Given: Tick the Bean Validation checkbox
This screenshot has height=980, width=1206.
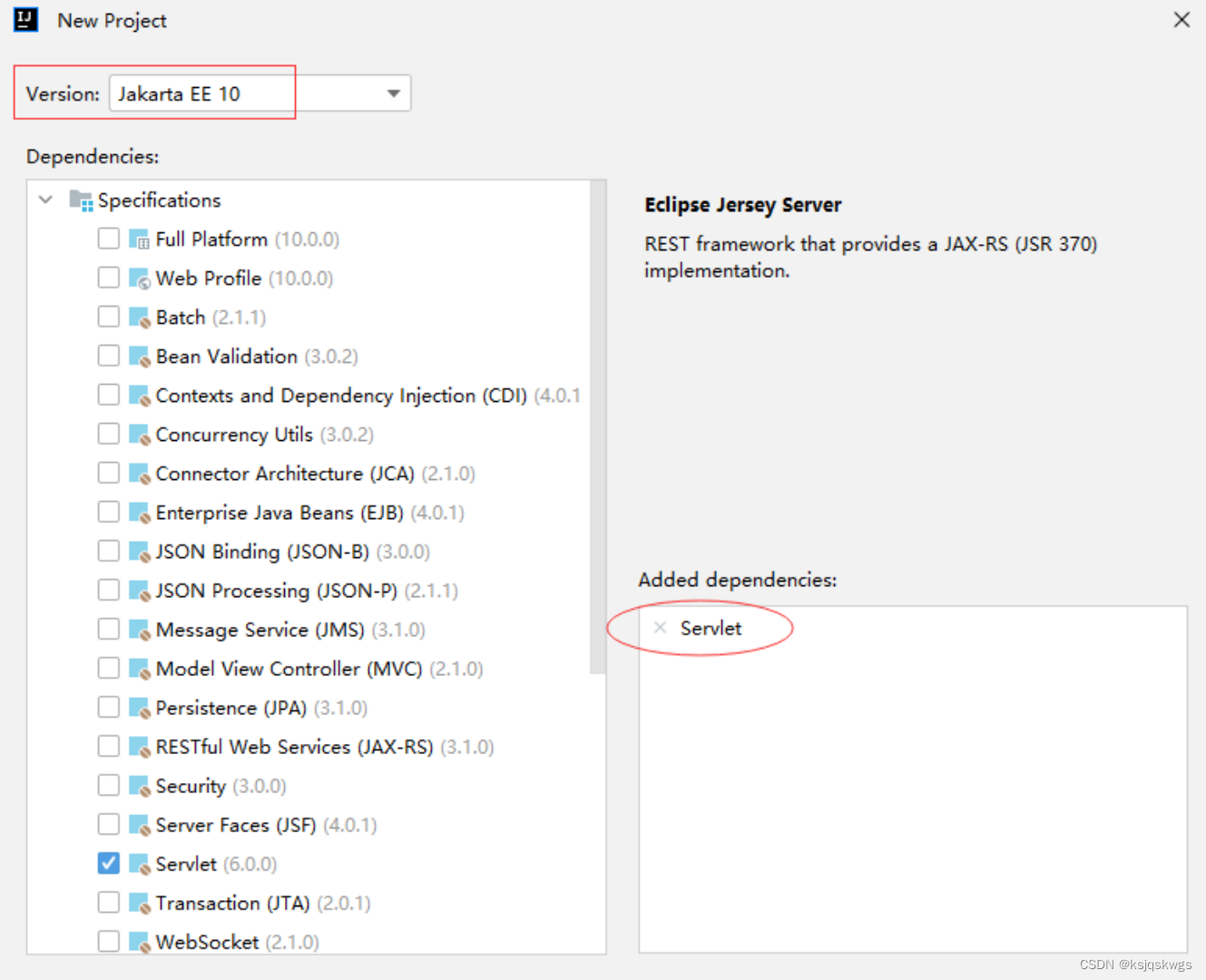Looking at the screenshot, I should [109, 356].
